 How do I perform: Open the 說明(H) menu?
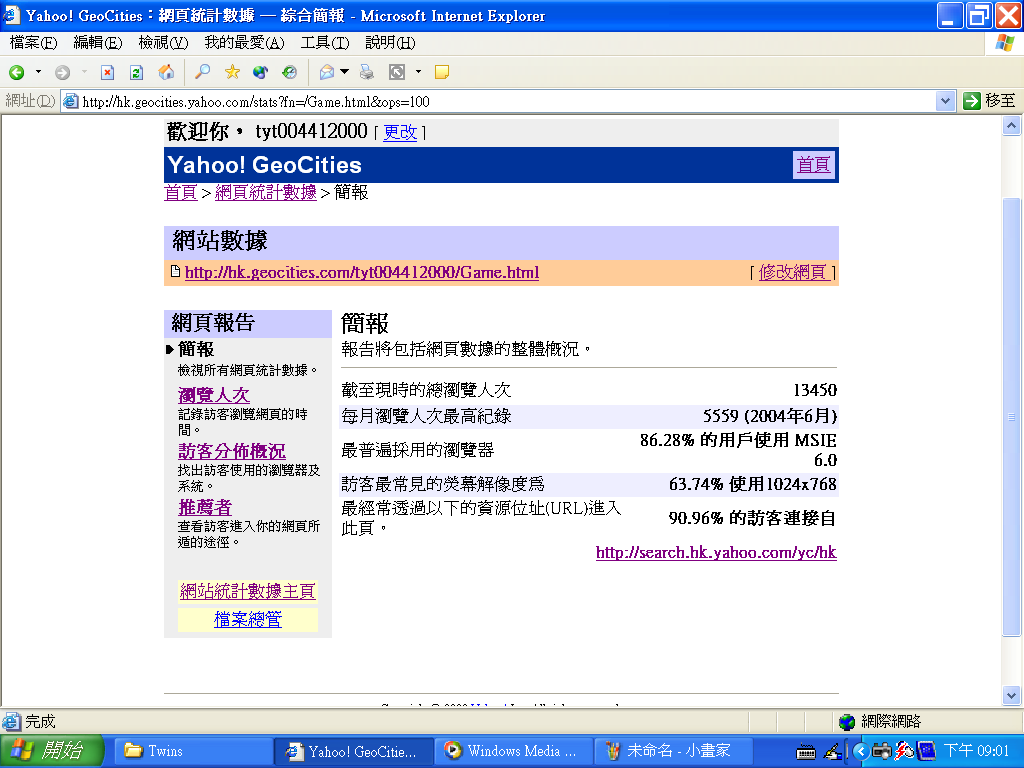[390, 43]
